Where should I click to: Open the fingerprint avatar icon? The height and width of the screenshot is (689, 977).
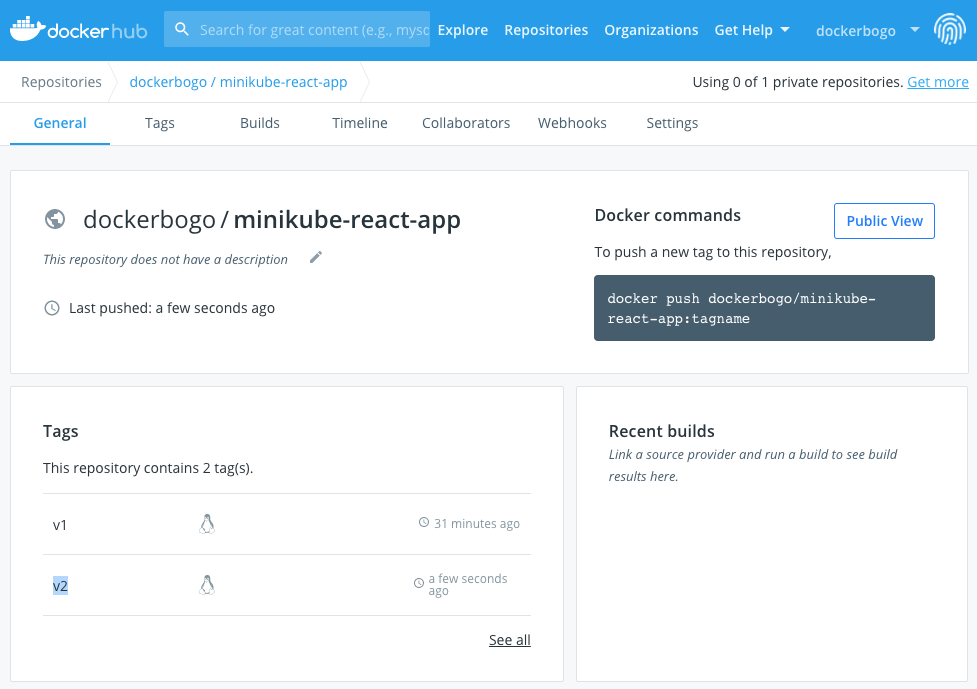point(949,29)
